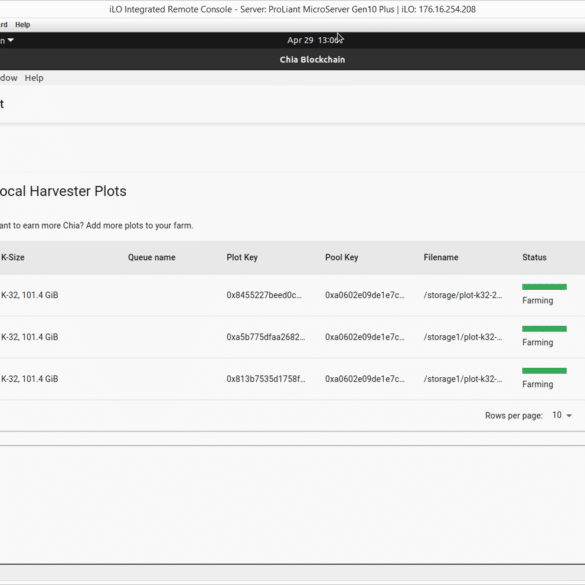Viewport: 585px width, 585px height.
Task: Open the Help menu in iLO console
Action: pyautogui.click(x=22, y=25)
